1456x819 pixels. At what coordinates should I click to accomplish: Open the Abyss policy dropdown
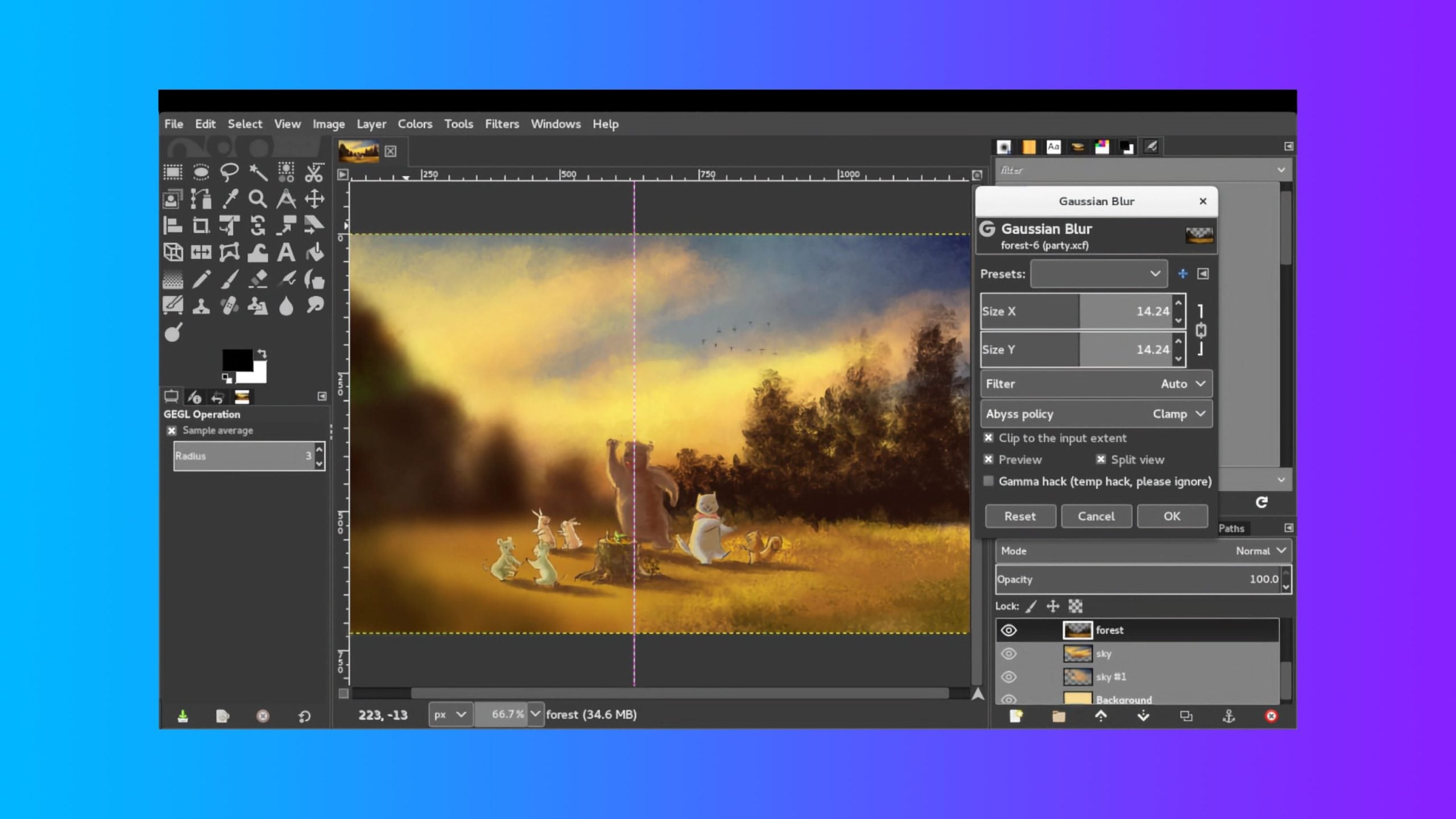tap(1096, 414)
